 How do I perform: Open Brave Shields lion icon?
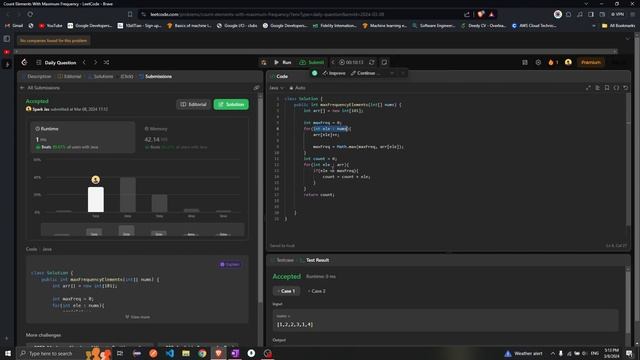pos(481,14)
